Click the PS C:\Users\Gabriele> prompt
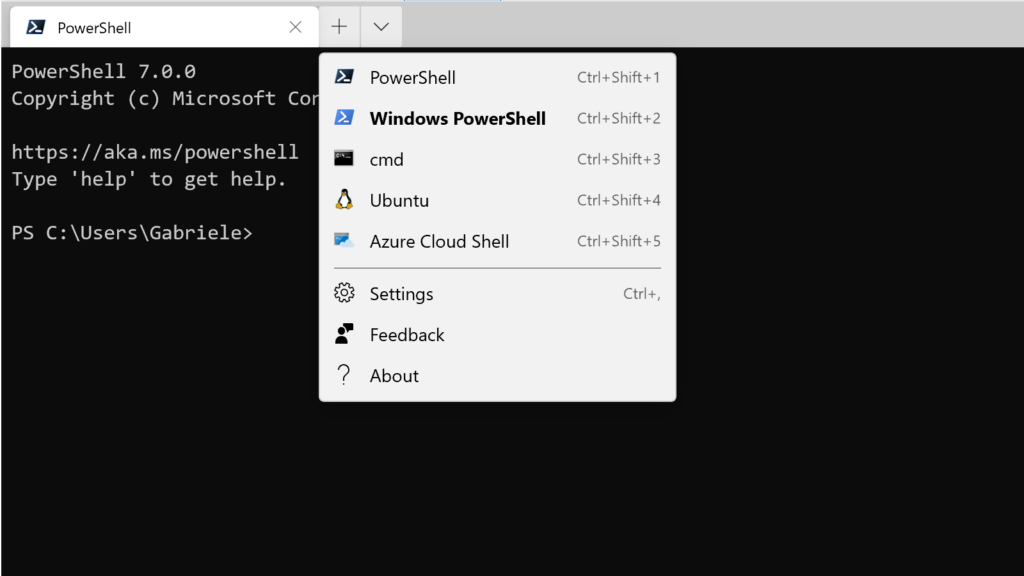Viewport: 1024px width, 576px height. point(132,233)
